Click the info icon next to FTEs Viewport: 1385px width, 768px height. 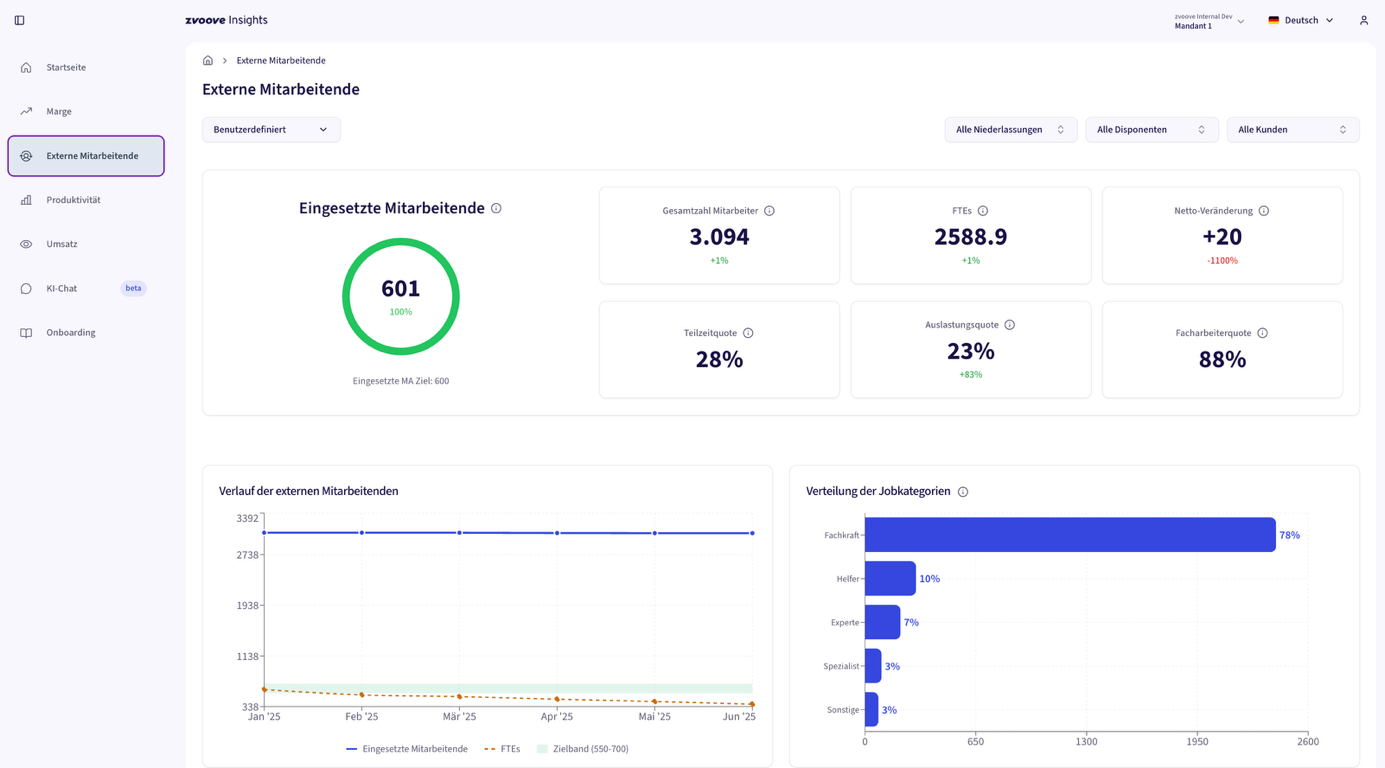point(983,211)
